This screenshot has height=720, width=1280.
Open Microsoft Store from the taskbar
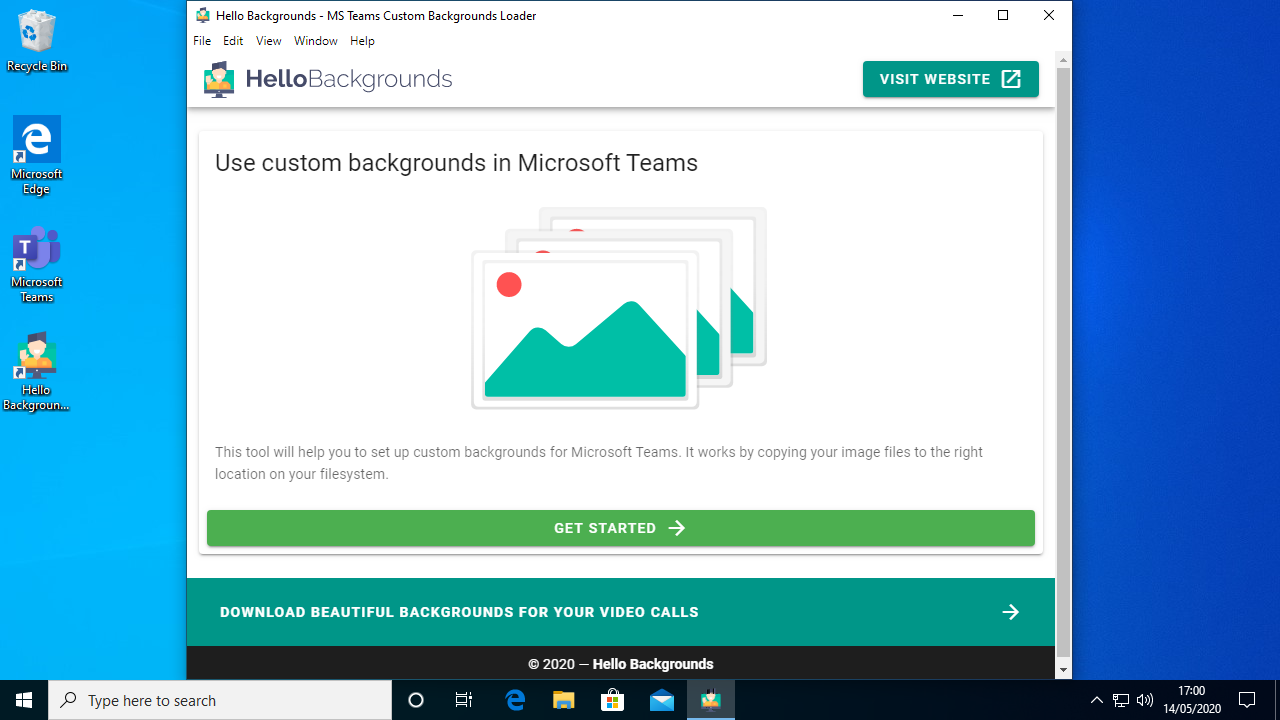612,700
